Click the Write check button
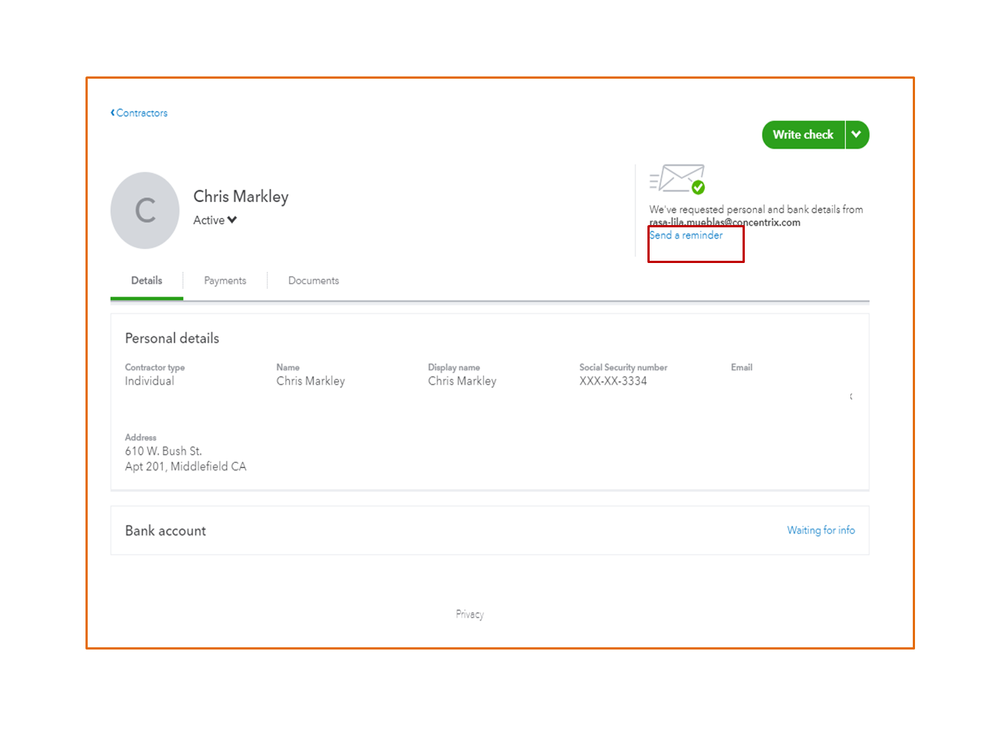This screenshot has width=999, height=749. [x=803, y=134]
